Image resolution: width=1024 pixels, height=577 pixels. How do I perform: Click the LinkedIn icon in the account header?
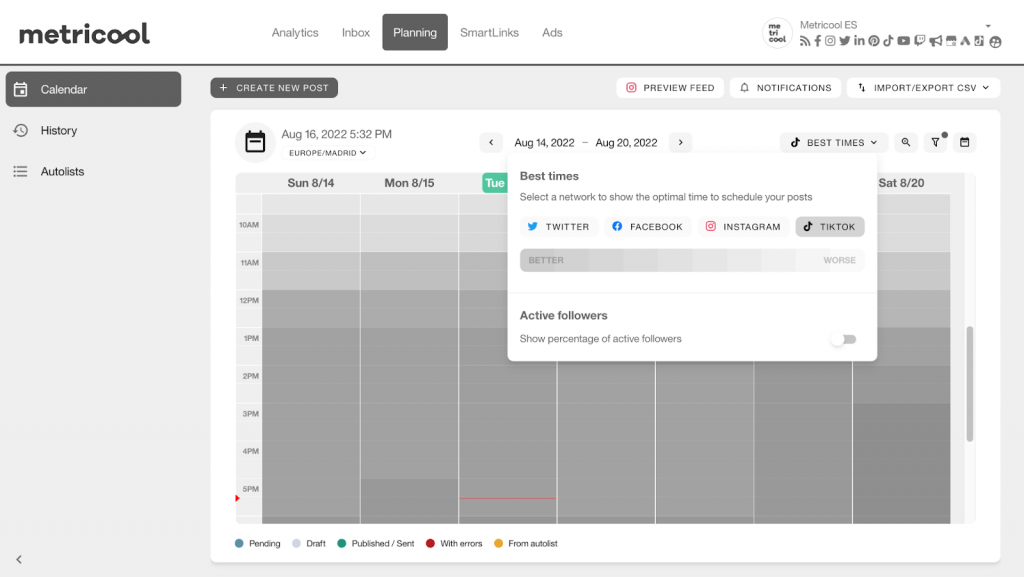coord(859,41)
